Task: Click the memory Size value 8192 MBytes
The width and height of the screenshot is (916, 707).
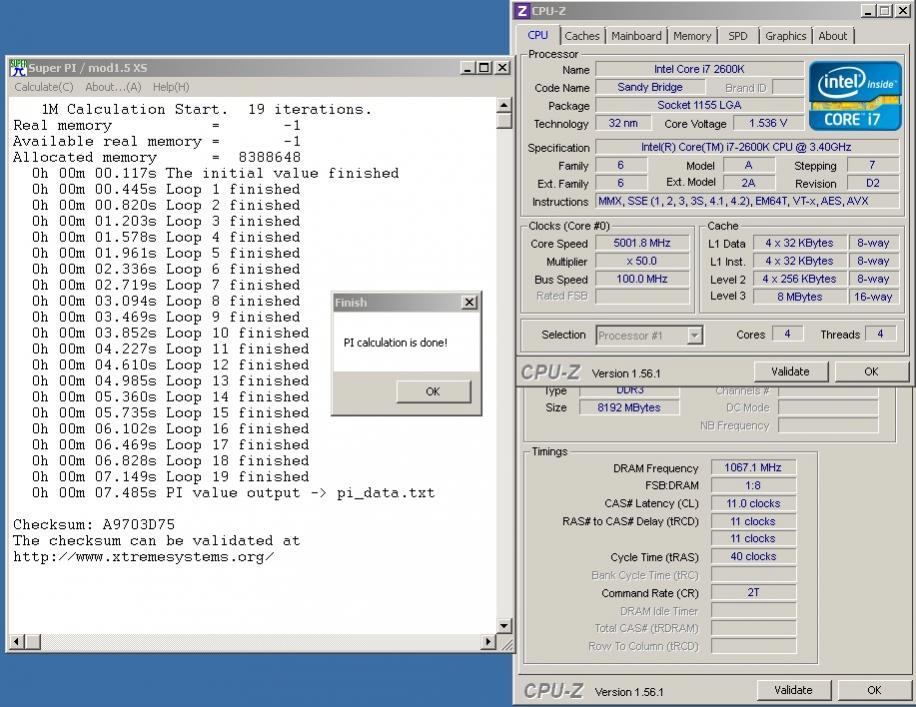Action: (629, 408)
